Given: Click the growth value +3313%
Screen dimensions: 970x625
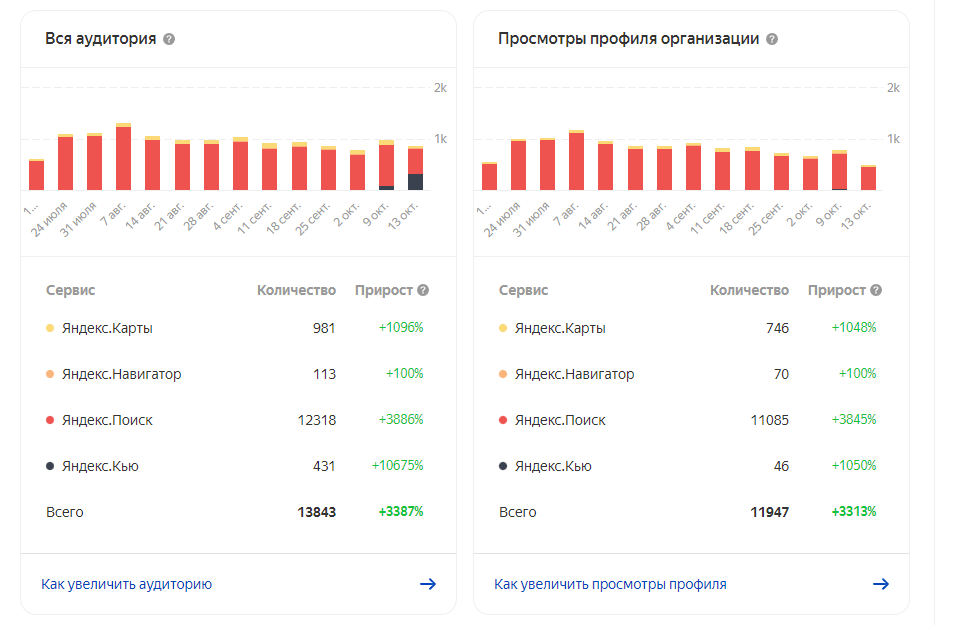Looking at the screenshot, I should coord(854,512).
